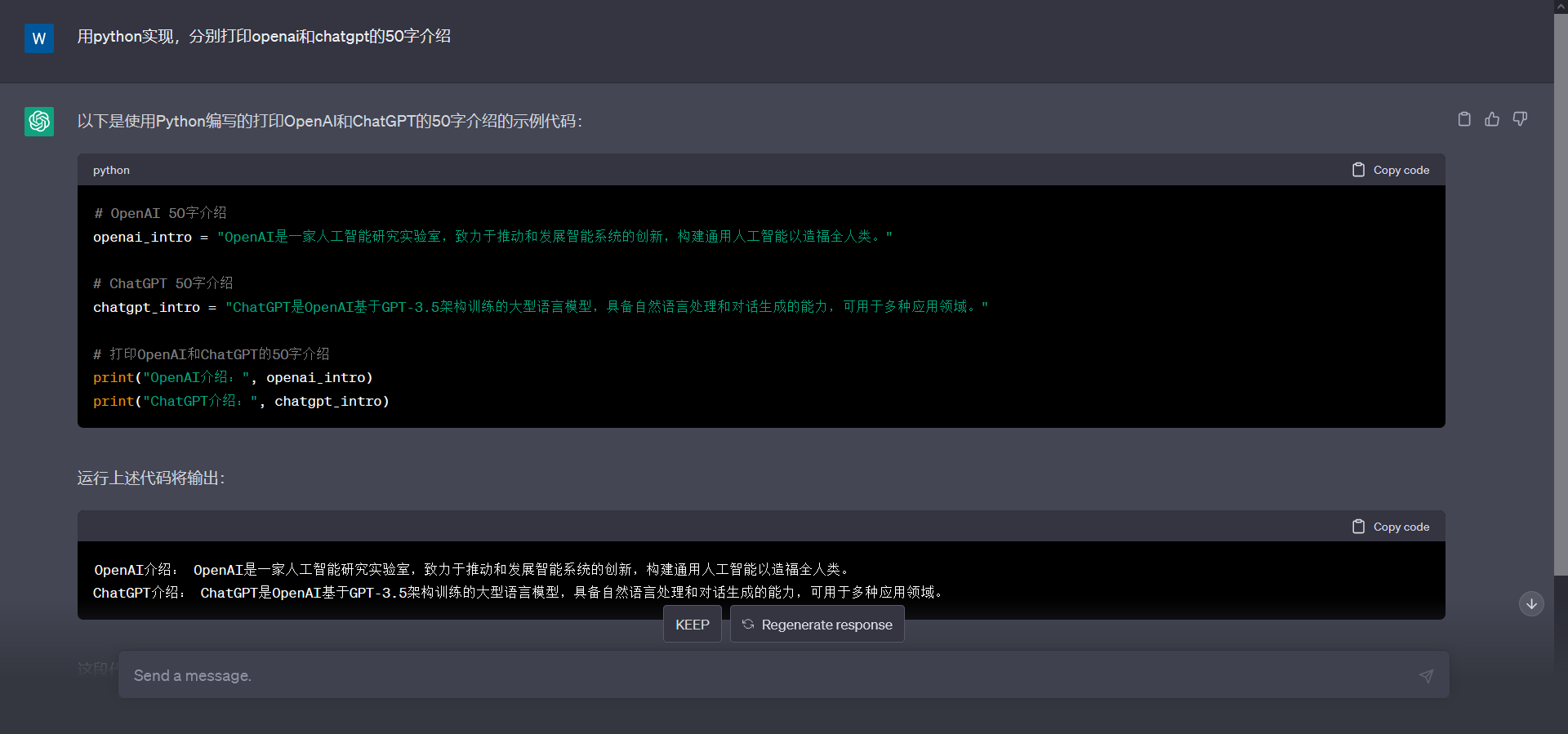Click the openai_intro variable line

pyautogui.click(x=492, y=237)
